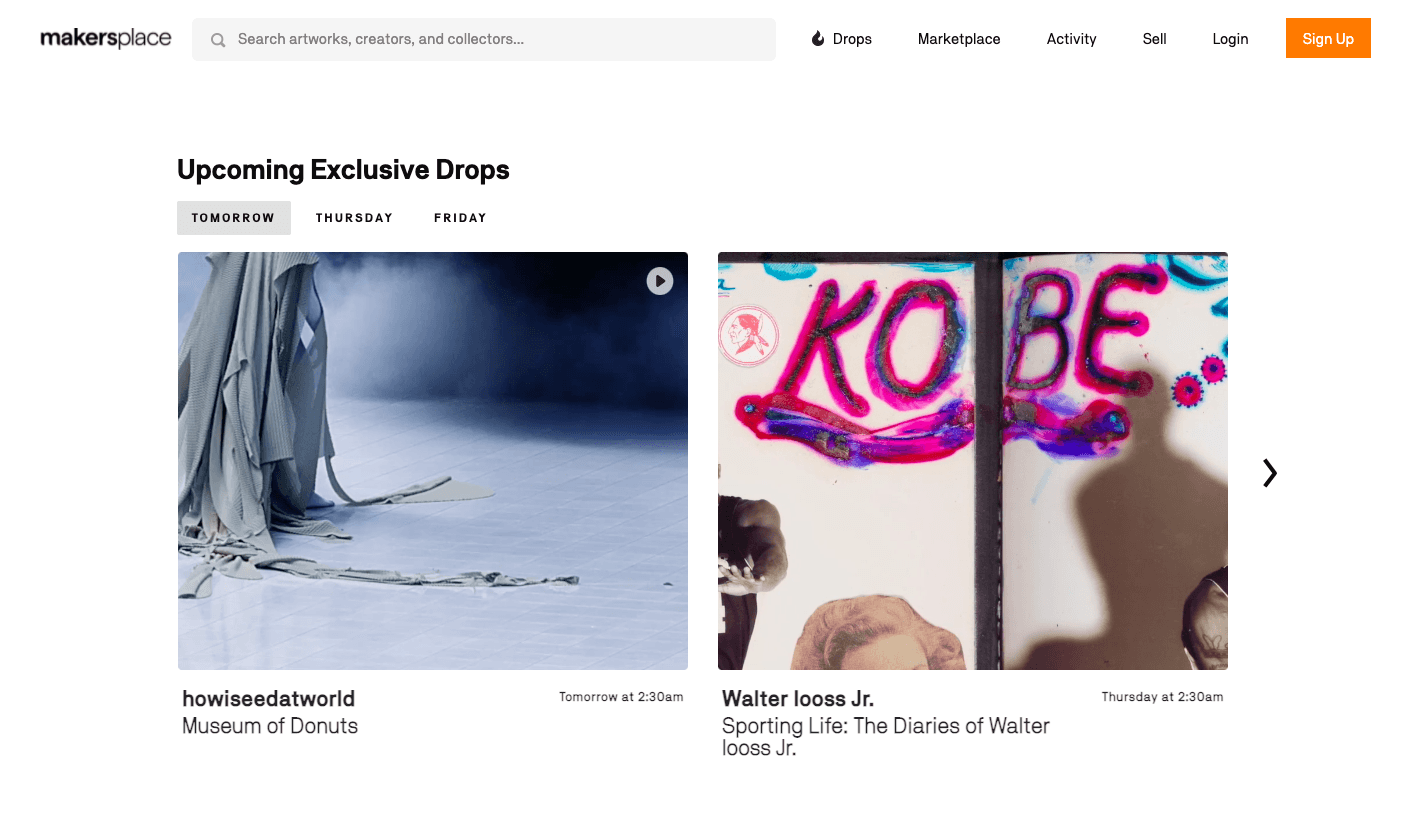Show Friday's upcoming drops

(x=460, y=218)
